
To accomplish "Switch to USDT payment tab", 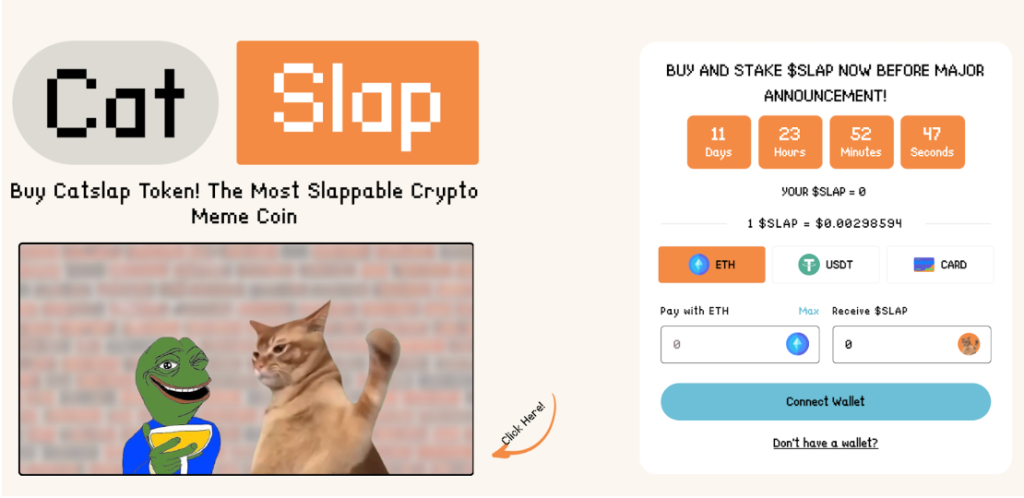I will click(825, 264).
